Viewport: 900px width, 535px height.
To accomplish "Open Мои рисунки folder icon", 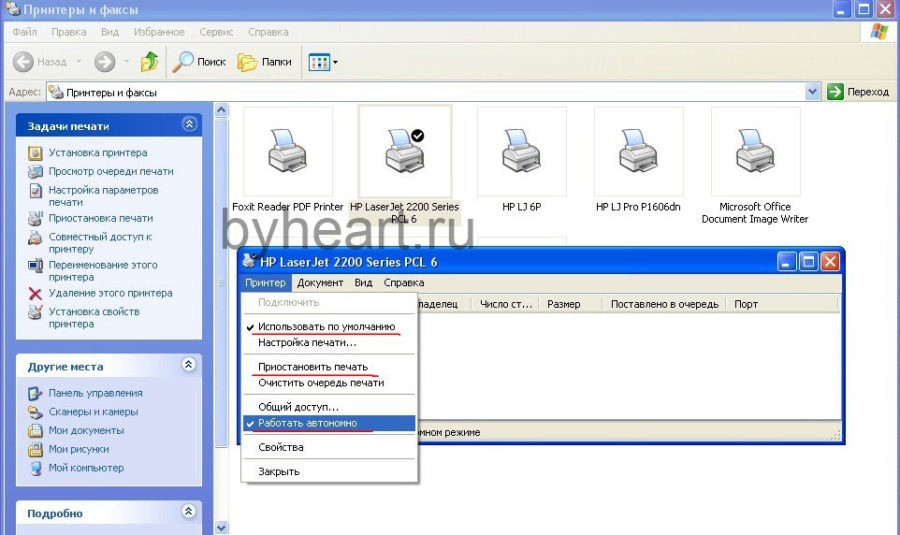I will coord(35,449).
